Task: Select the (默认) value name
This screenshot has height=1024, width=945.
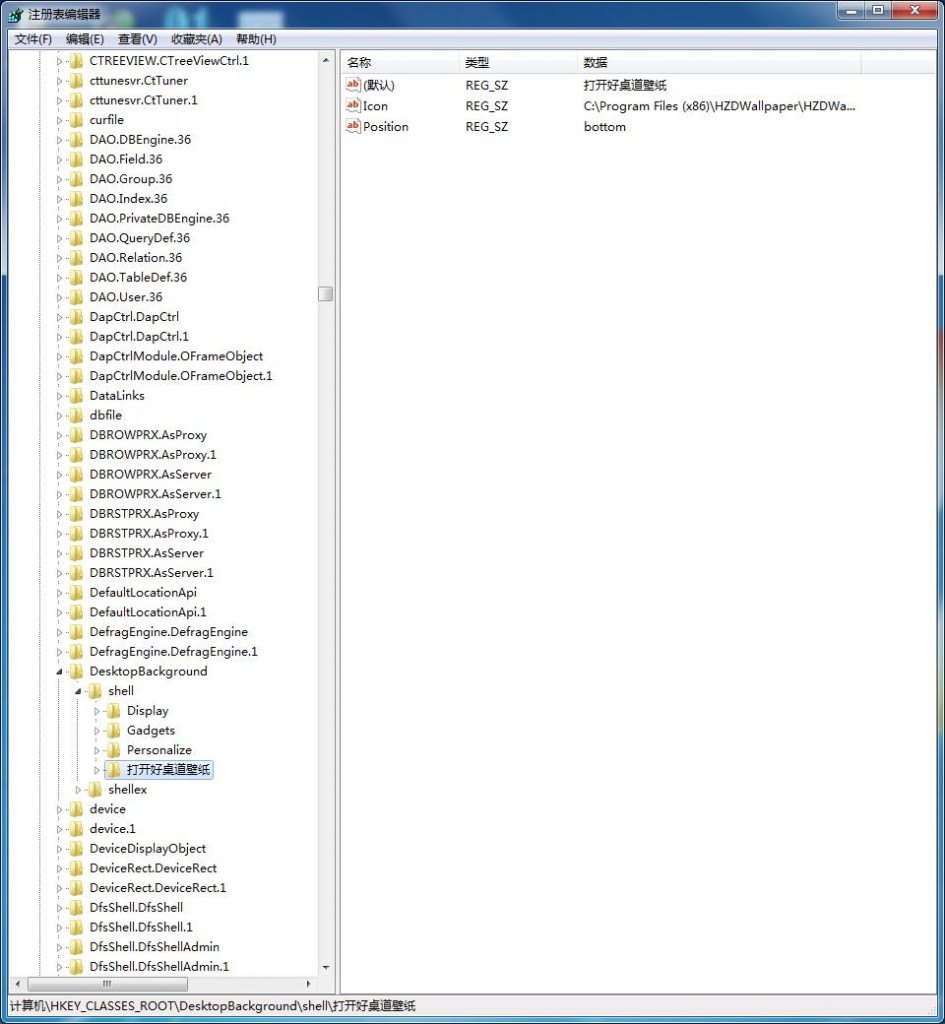Action: [379, 85]
